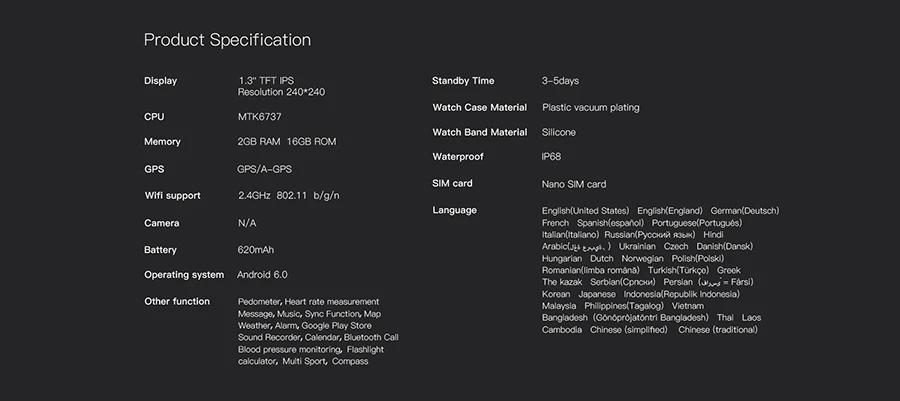Click English(United States) in the language list
The image size is (900, 401).
pos(585,211)
